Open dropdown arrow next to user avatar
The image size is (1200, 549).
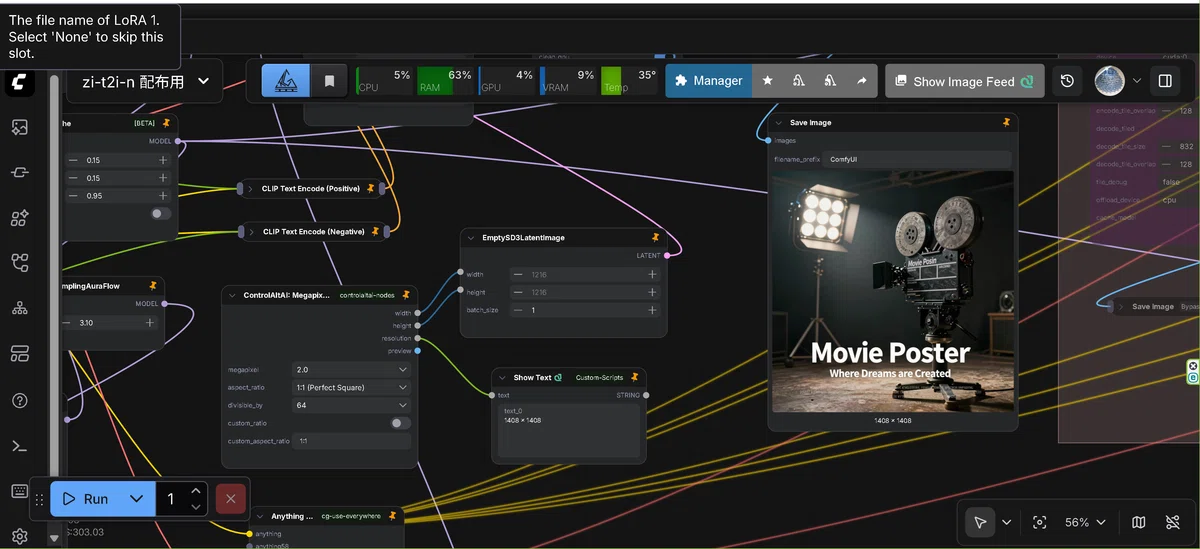pos(1137,81)
